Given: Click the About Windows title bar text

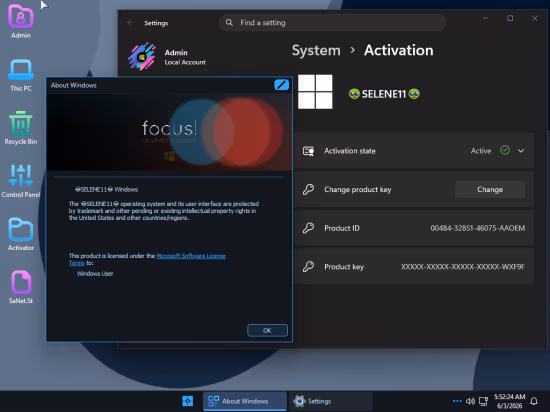Looking at the screenshot, I should coord(74,85).
